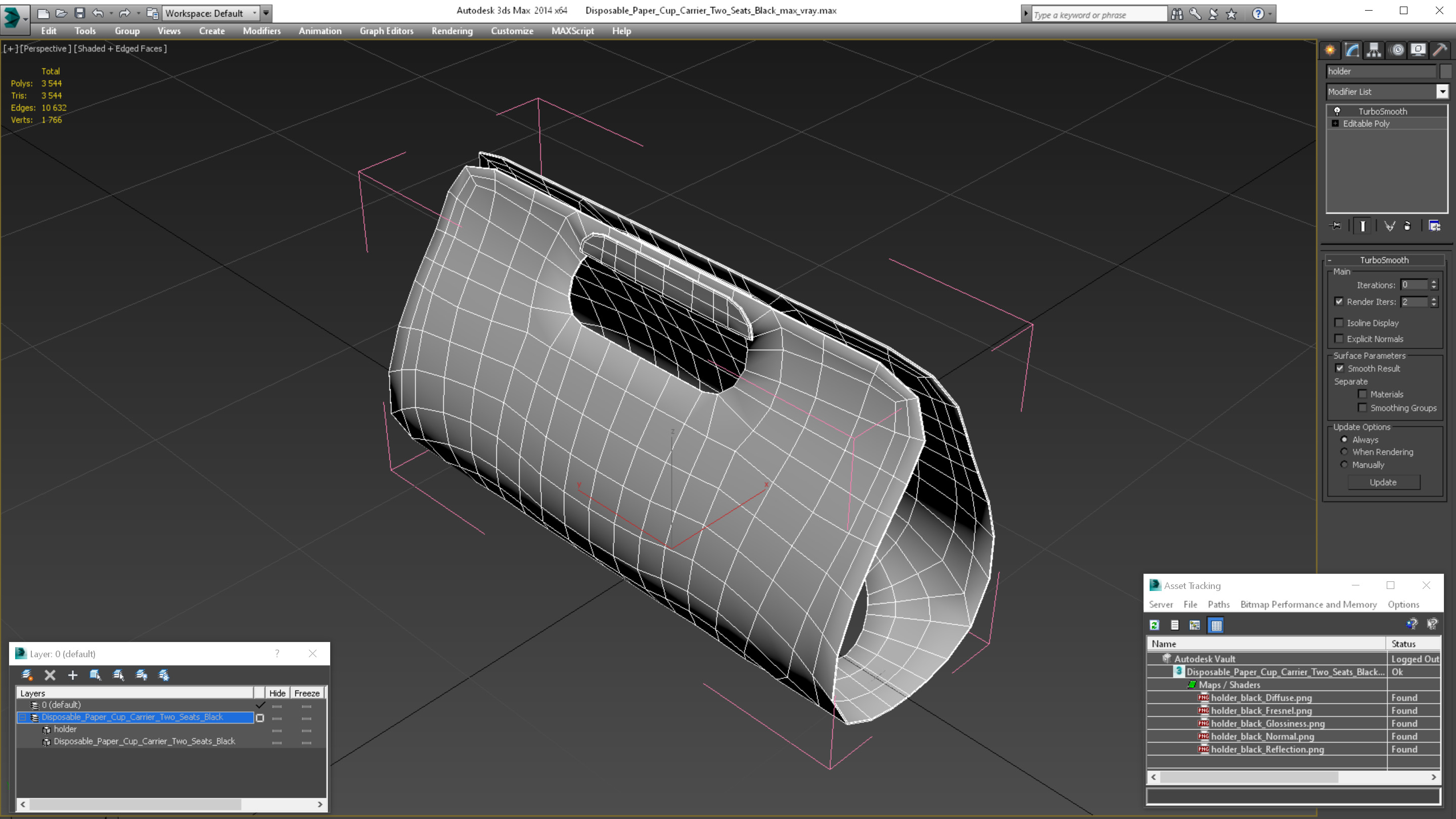1456x819 pixels.
Task: Switch to the Motion command panel tab
Action: pyautogui.click(x=1397, y=50)
